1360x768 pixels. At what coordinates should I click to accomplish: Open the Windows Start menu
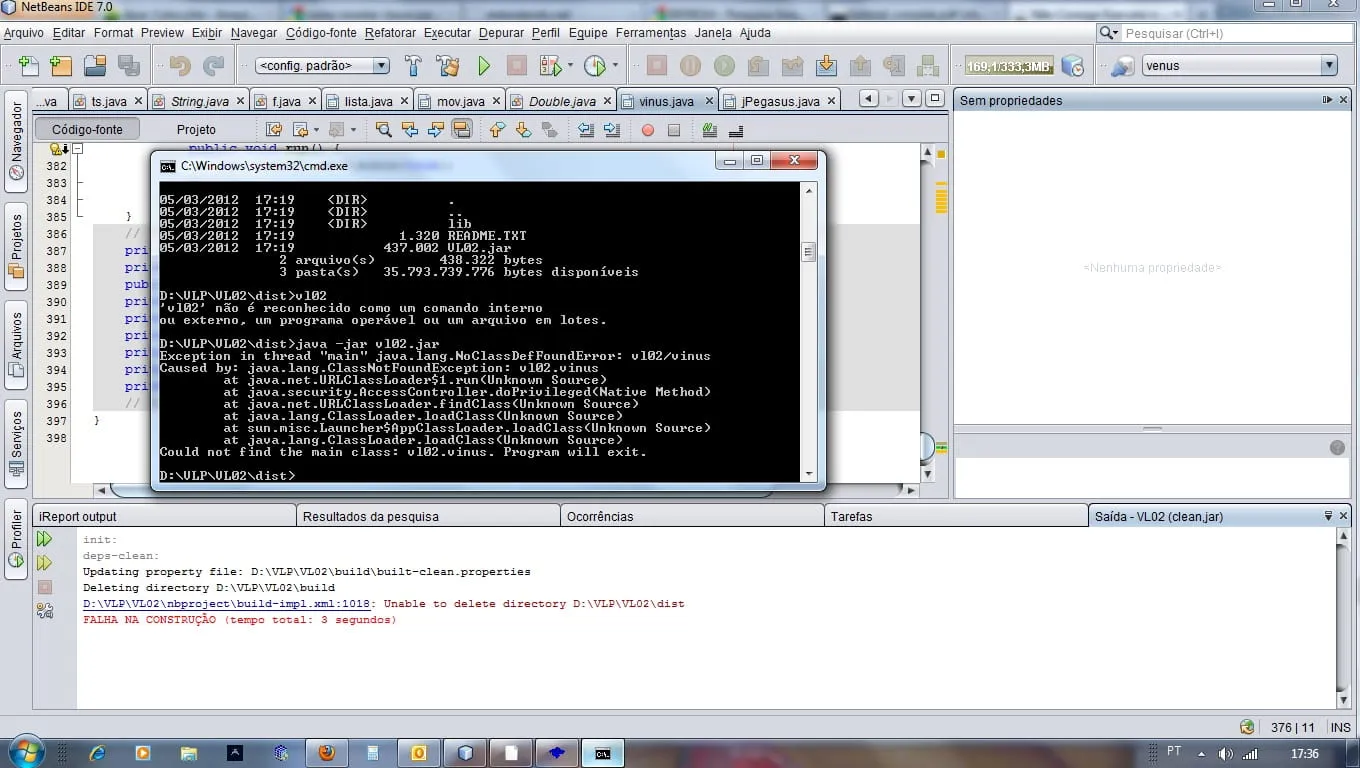point(25,752)
